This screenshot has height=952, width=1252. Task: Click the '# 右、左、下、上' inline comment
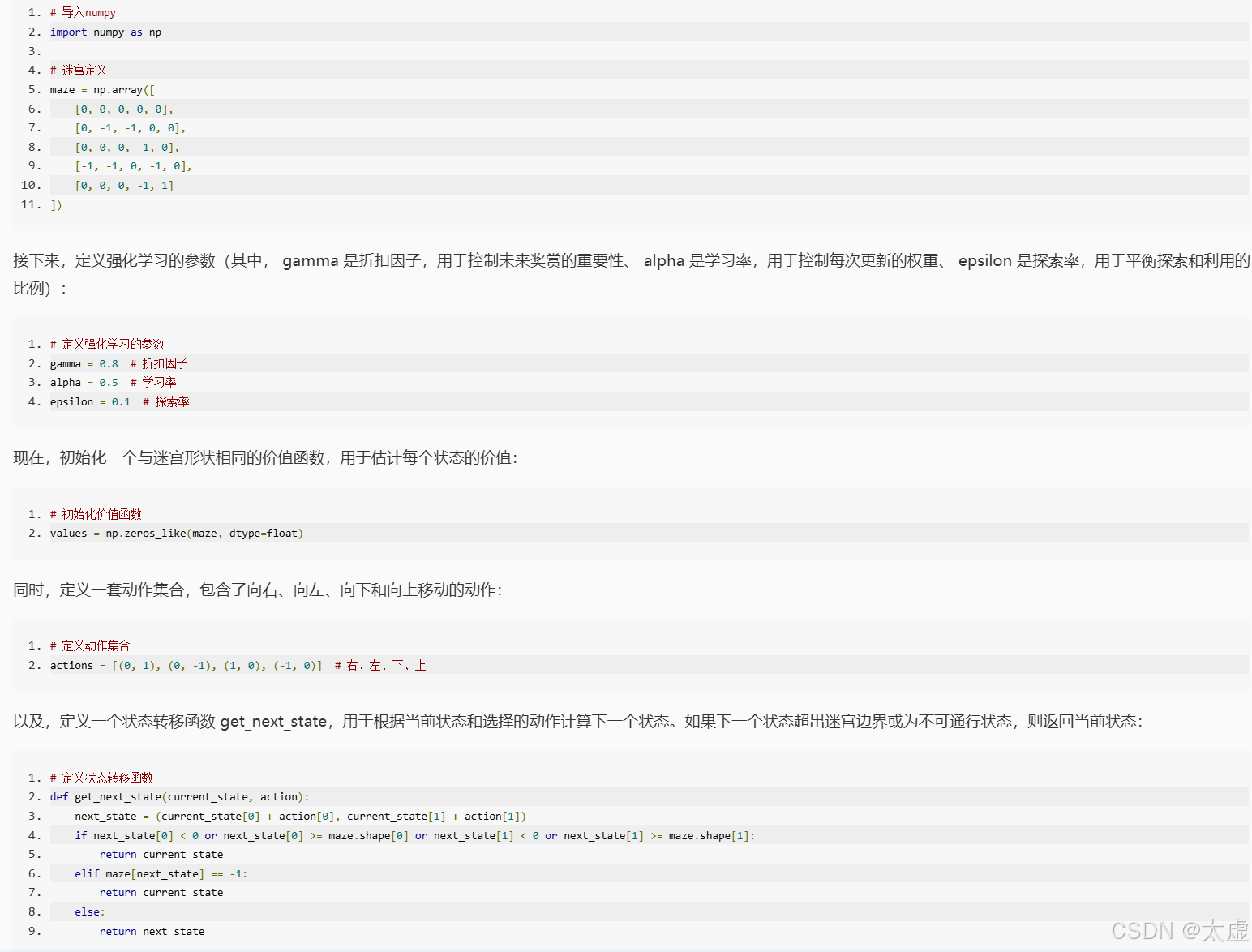click(380, 666)
